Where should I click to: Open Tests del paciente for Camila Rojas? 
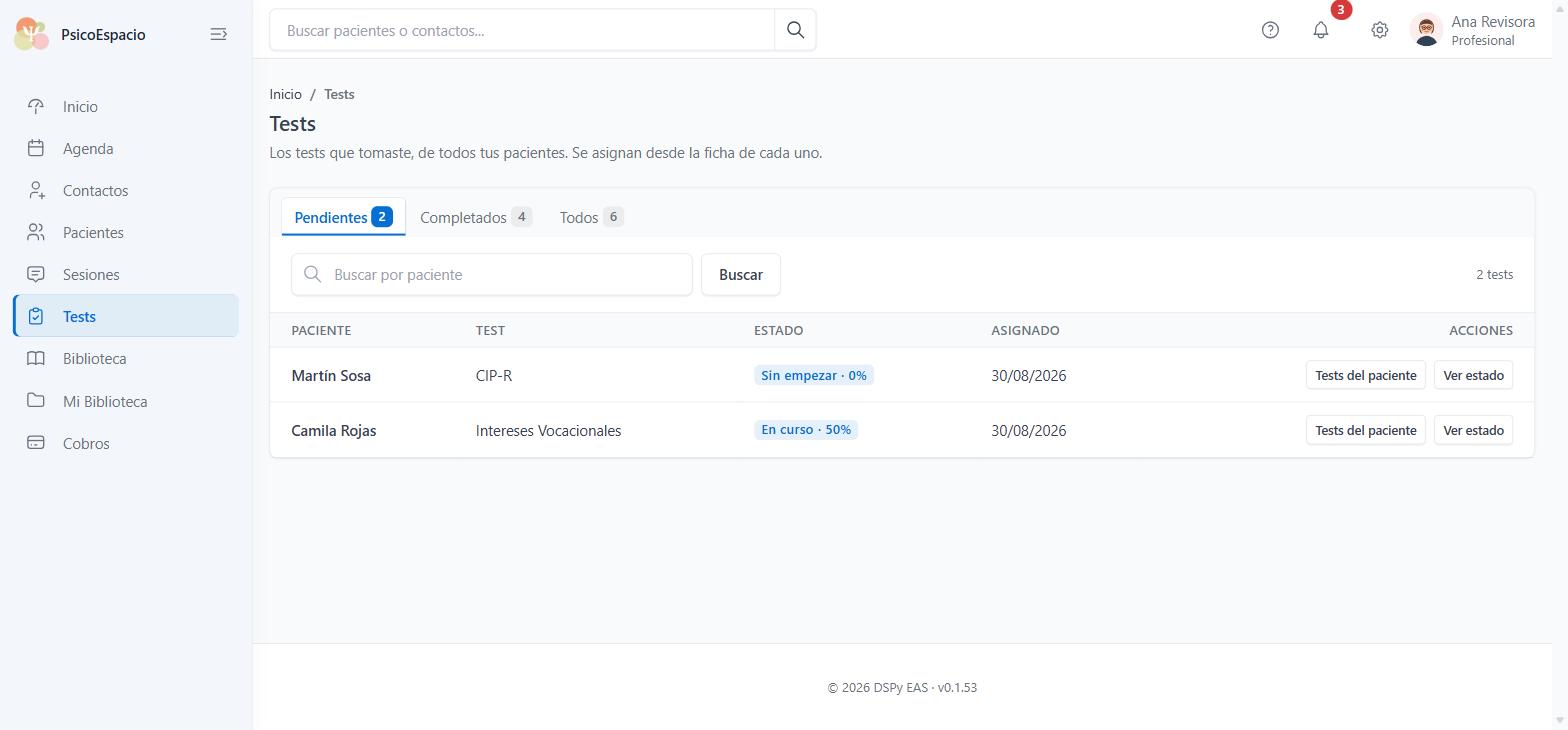1365,430
